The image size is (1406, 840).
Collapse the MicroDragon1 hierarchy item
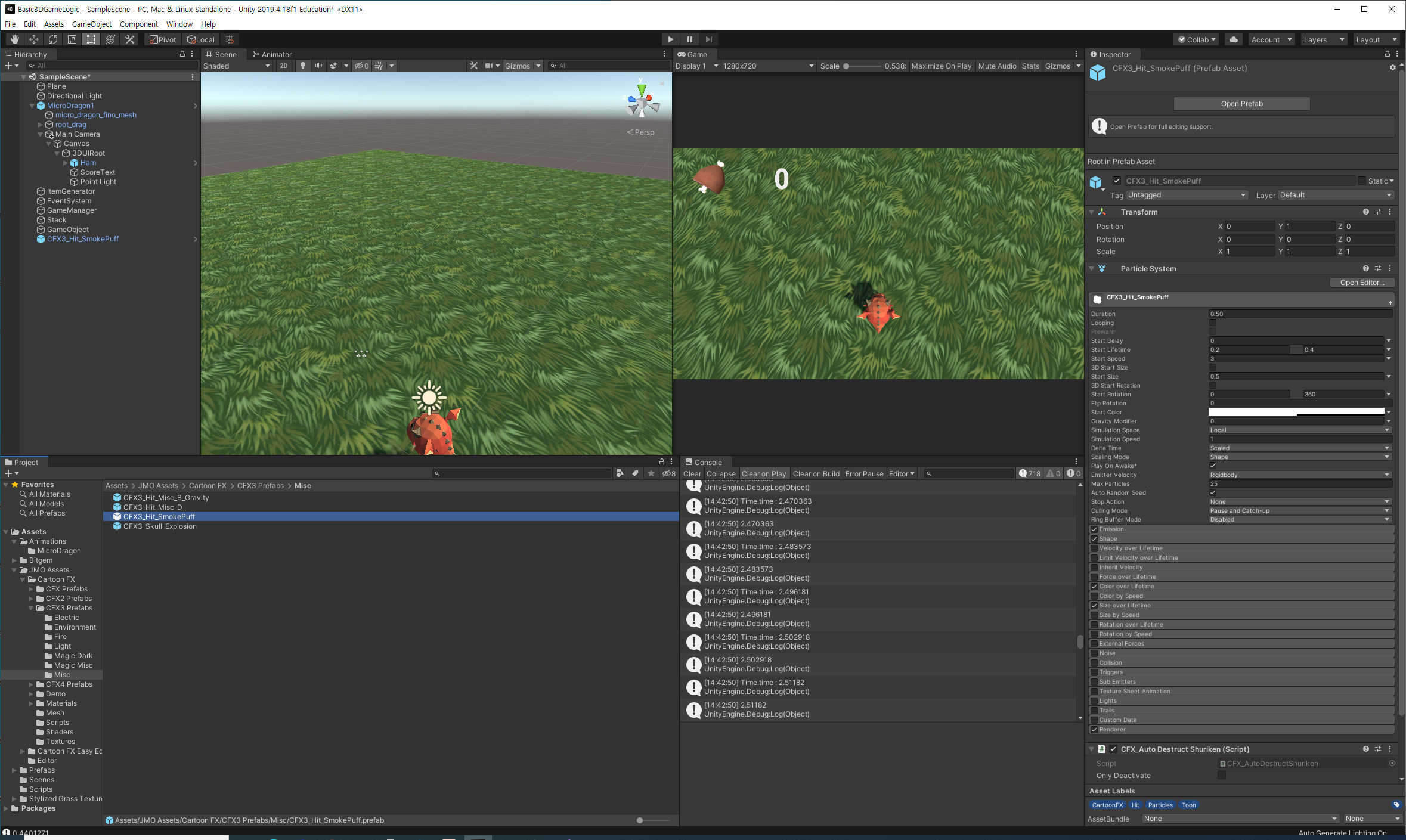(32, 106)
